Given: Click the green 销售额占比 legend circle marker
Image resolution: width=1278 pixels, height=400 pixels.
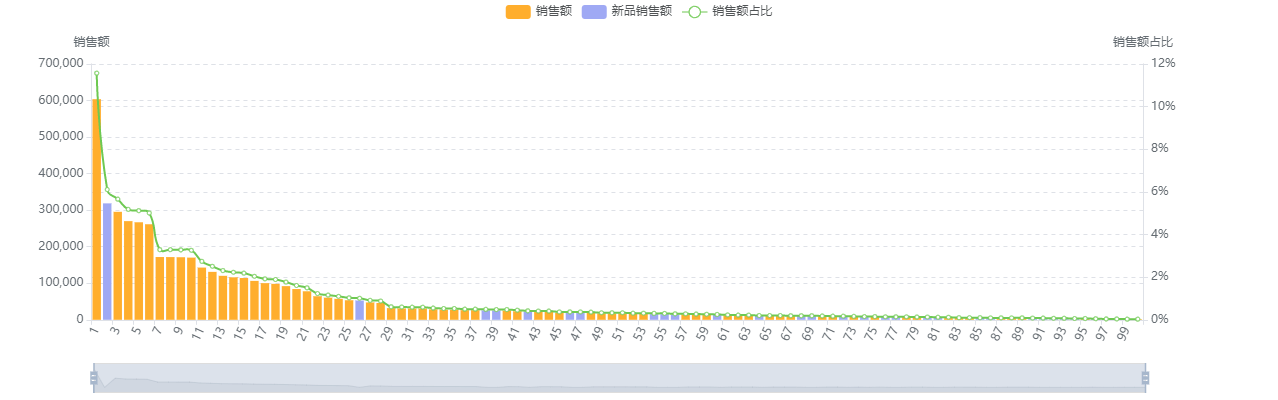Looking at the screenshot, I should (694, 12).
